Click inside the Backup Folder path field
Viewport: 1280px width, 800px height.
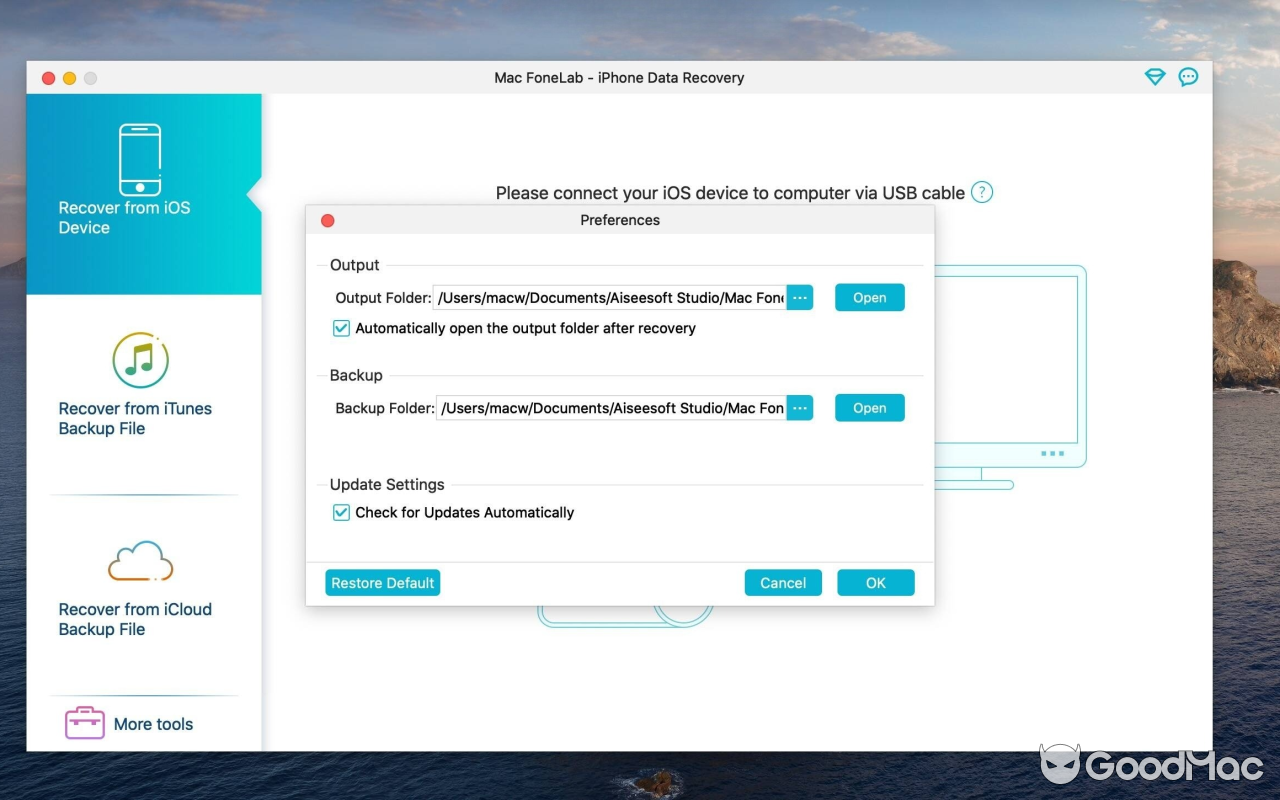(610, 407)
